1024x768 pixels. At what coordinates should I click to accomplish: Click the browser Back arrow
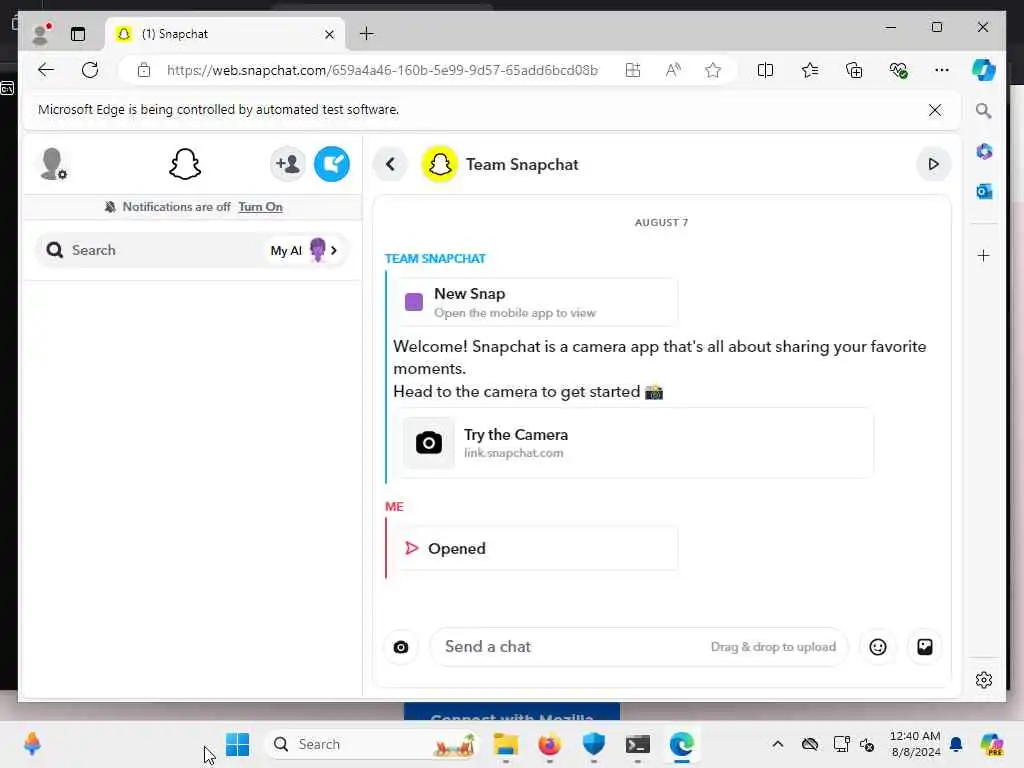(x=46, y=70)
